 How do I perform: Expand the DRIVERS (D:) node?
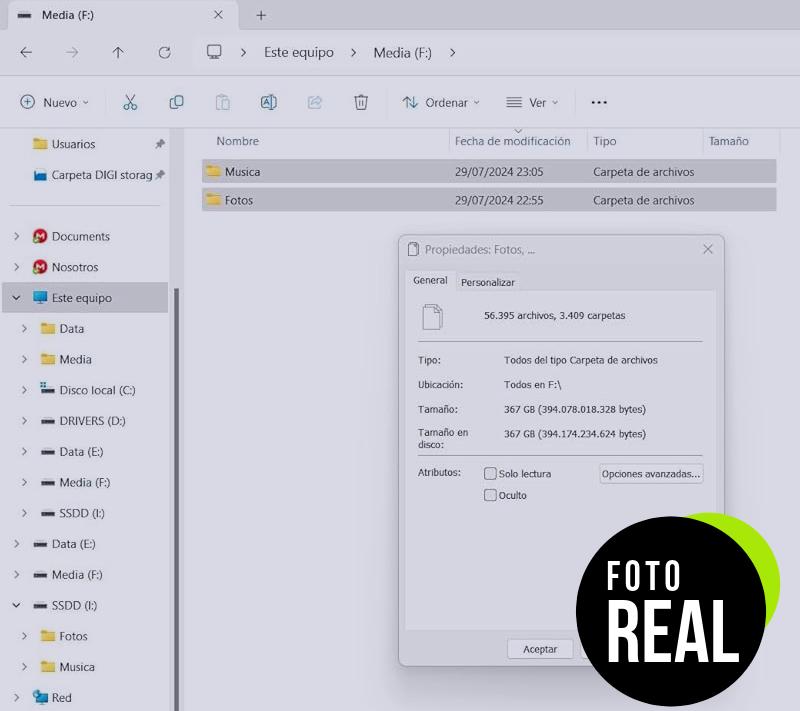tap(24, 421)
